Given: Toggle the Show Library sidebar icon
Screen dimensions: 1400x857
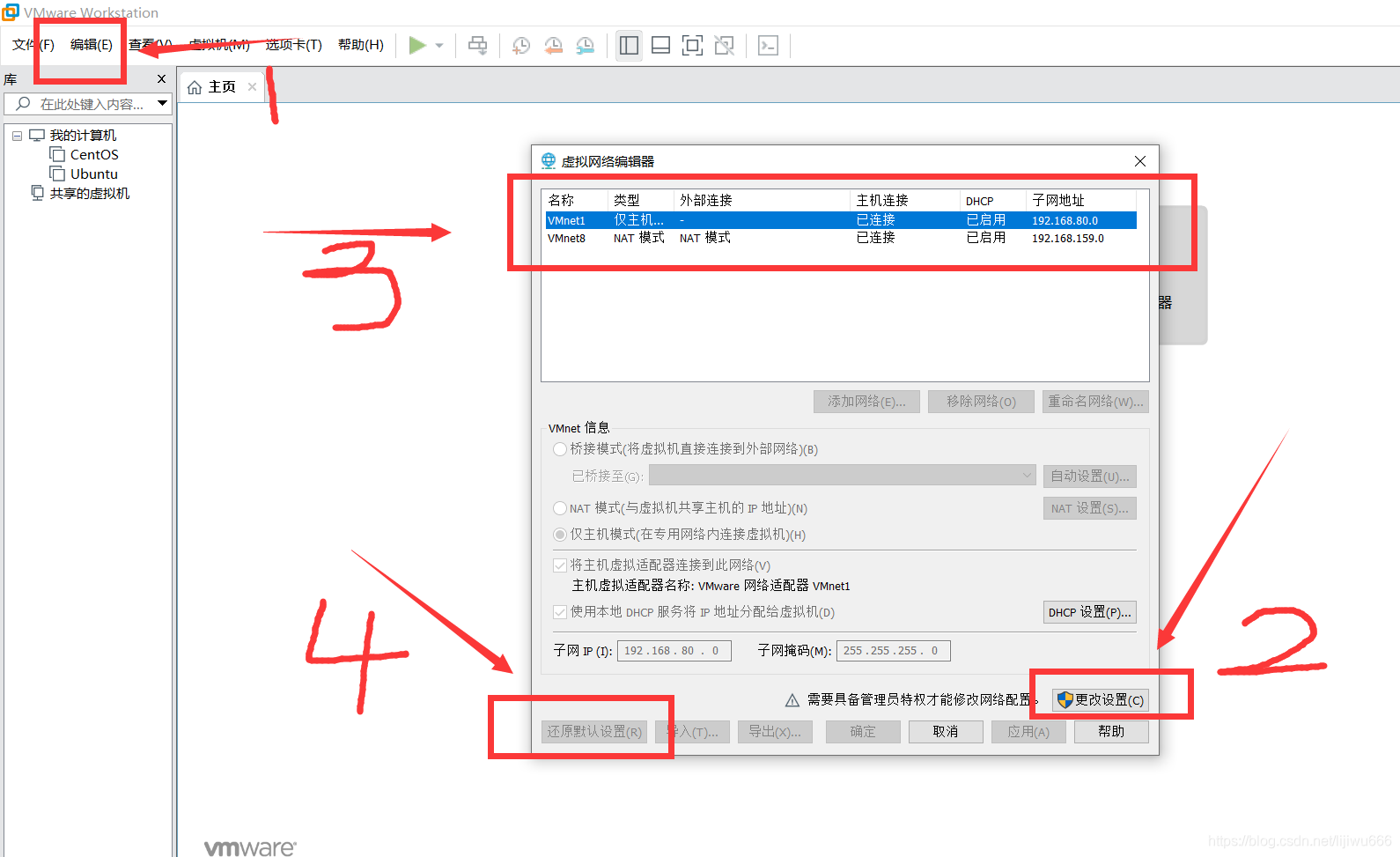Looking at the screenshot, I should point(629,45).
